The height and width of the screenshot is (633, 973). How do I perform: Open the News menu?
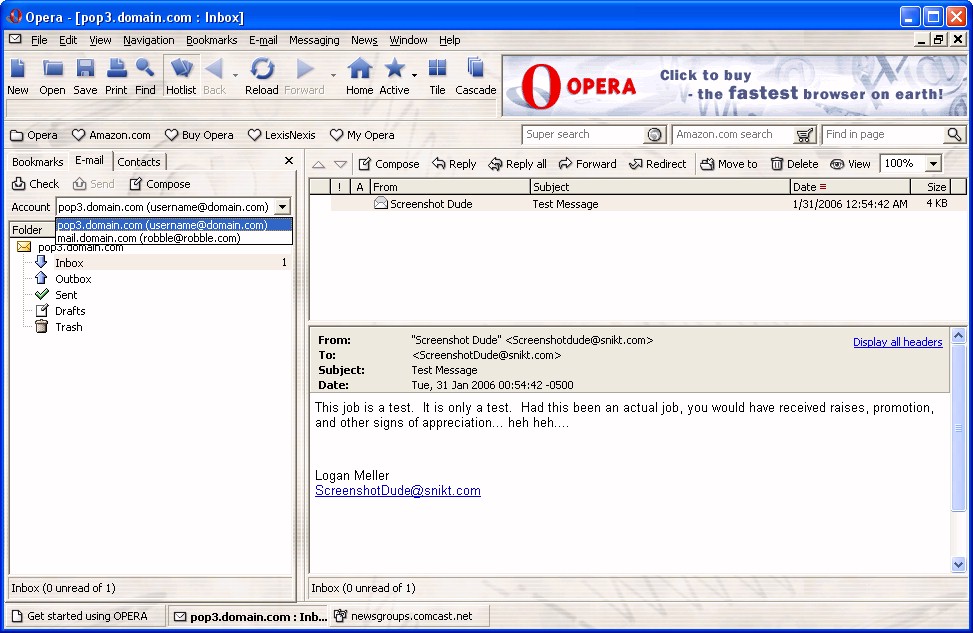pos(364,40)
